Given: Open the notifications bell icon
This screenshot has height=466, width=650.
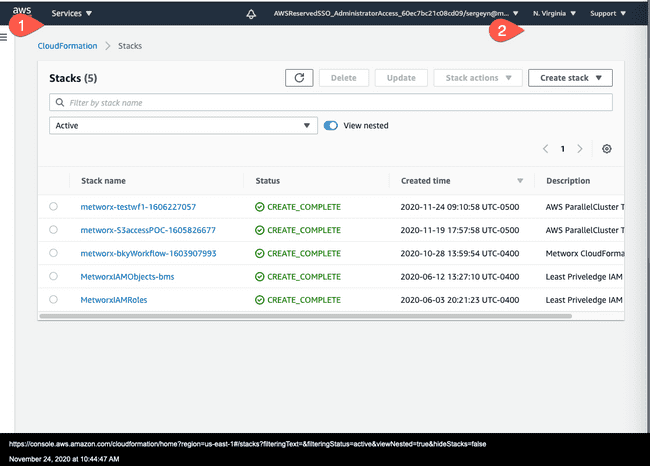Looking at the screenshot, I should click(251, 14).
